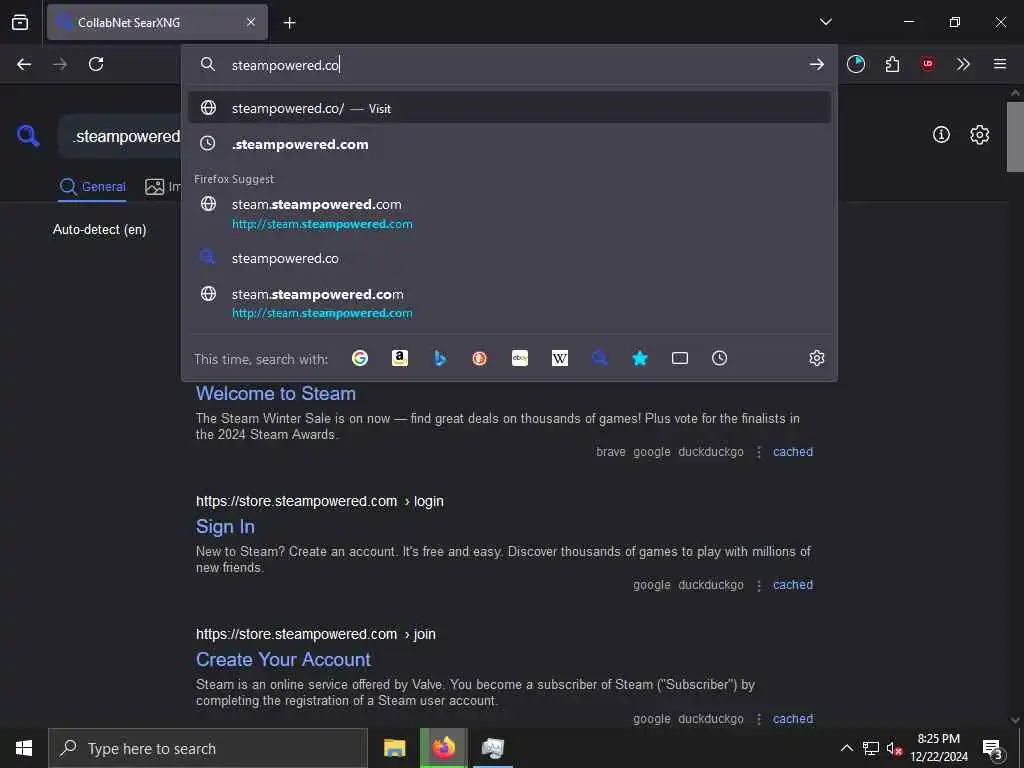Search this time with Wikipedia
Screen dimensions: 1024x768
pyautogui.click(x=560, y=358)
